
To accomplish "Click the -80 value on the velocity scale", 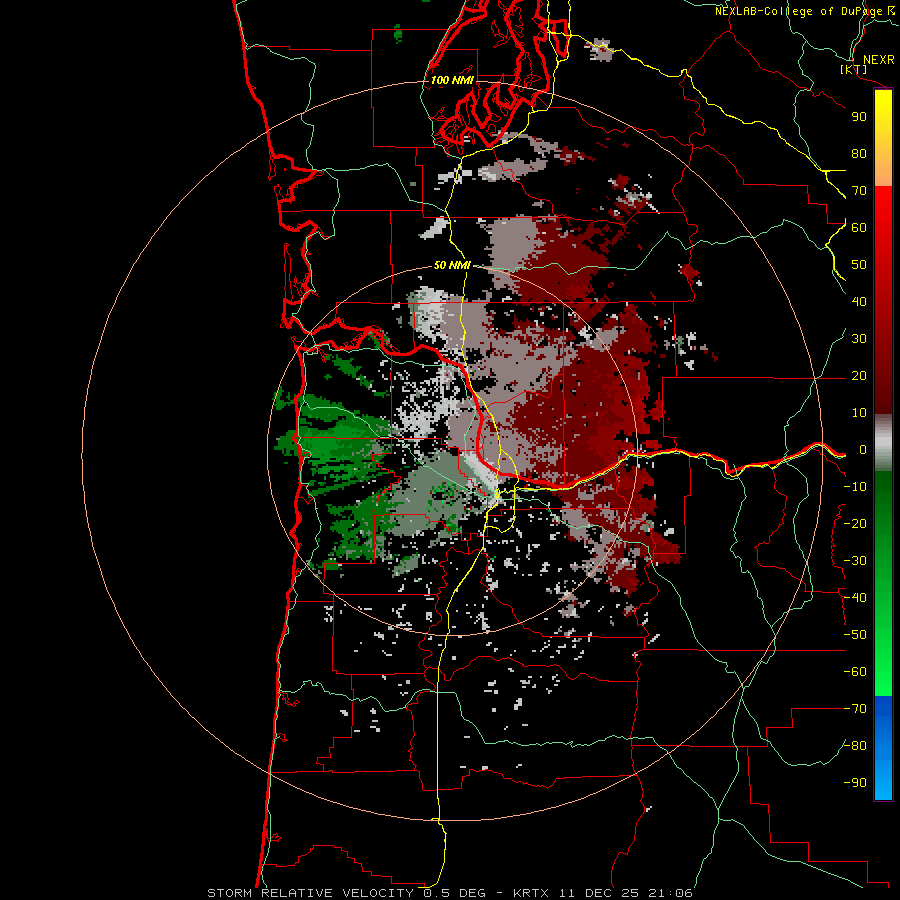I will click(x=855, y=746).
